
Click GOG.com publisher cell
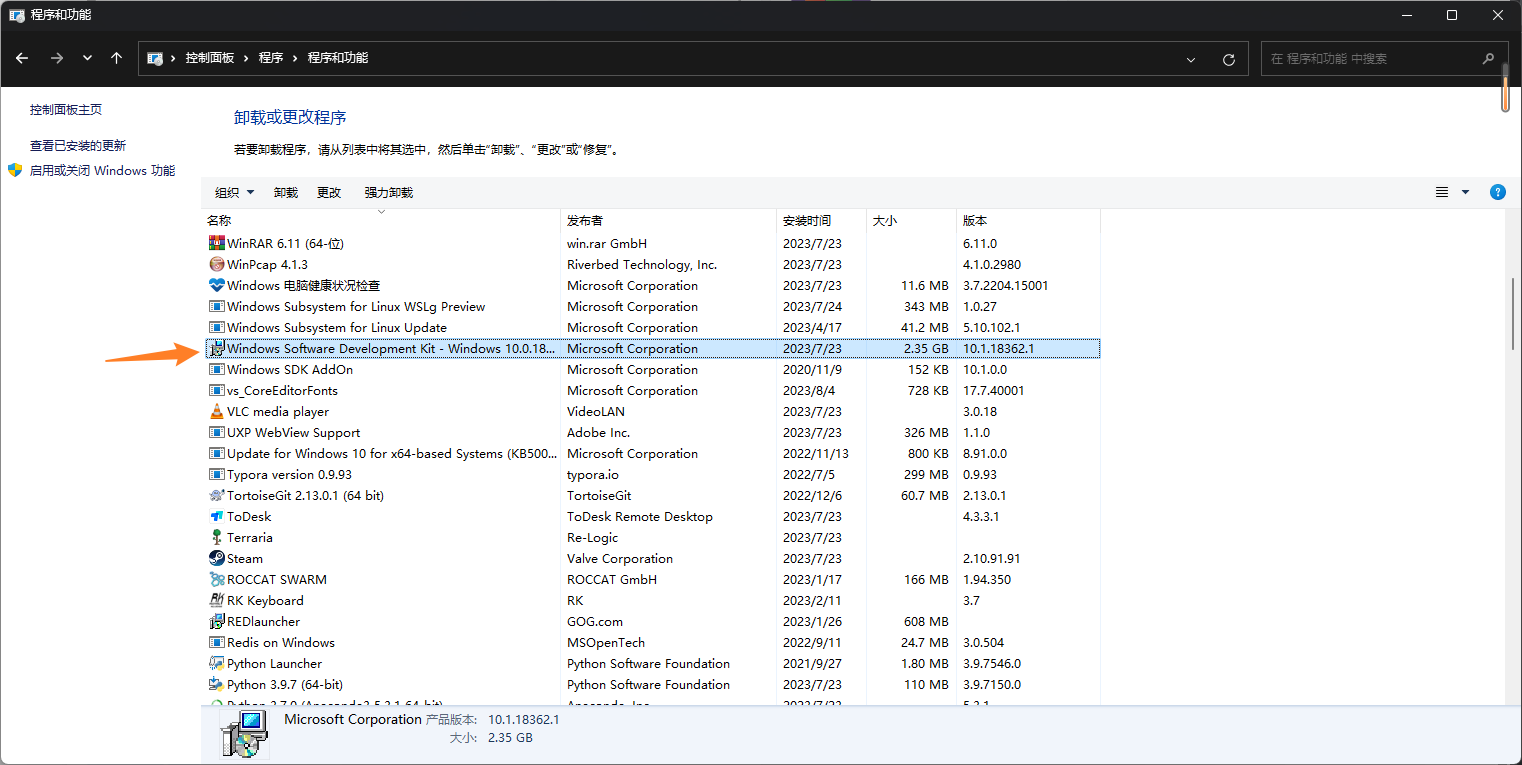point(595,621)
